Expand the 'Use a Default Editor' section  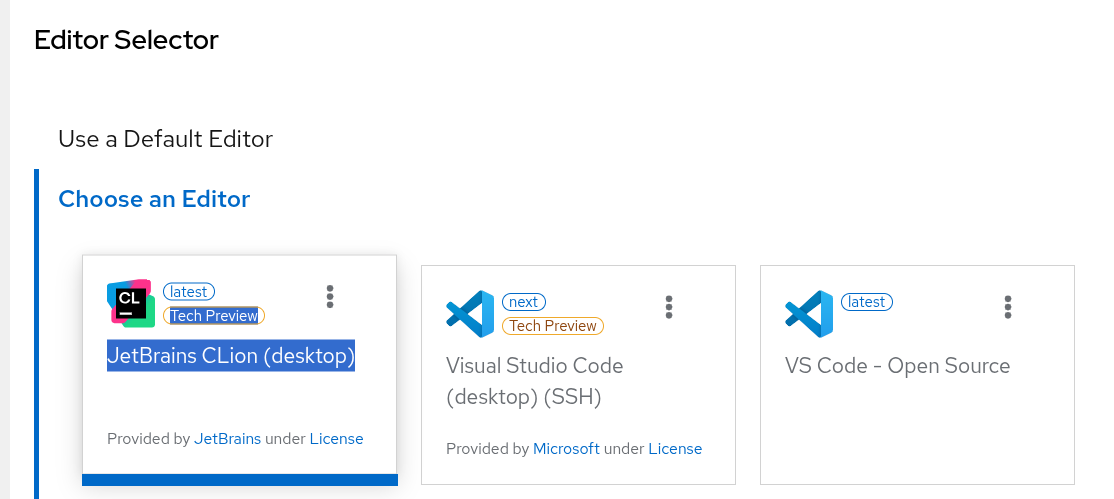click(x=165, y=139)
